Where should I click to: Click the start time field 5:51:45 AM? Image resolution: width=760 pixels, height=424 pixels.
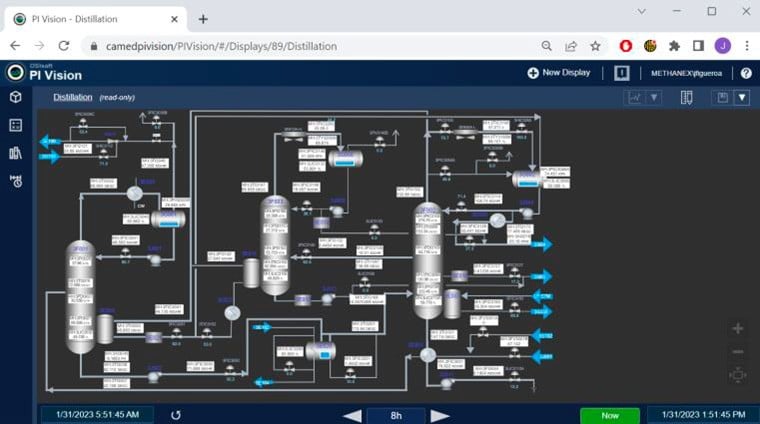tap(97, 414)
